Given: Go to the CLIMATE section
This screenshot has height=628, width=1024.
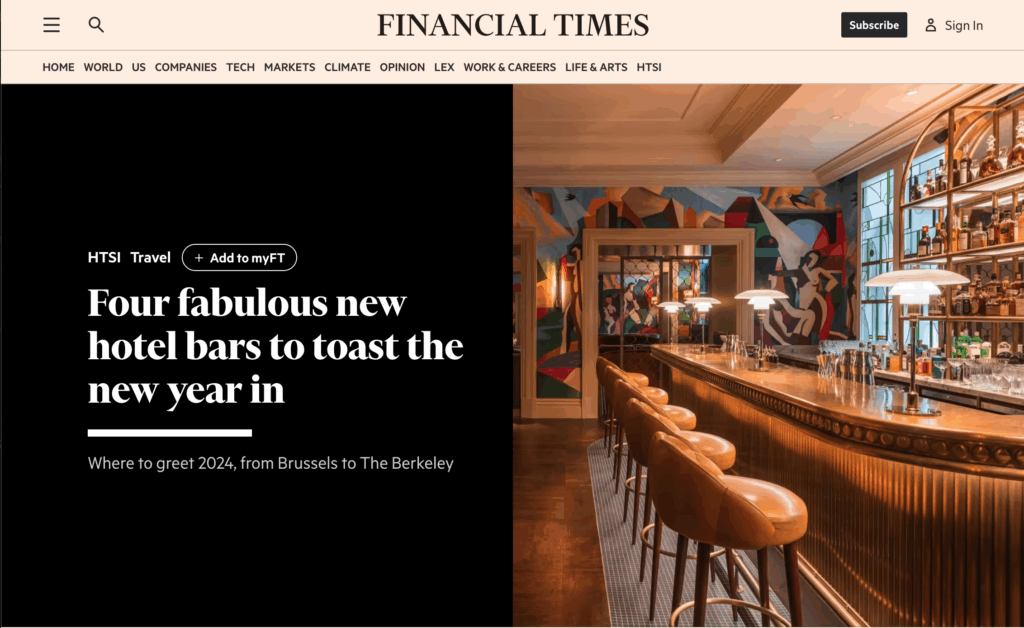Looking at the screenshot, I should 347,67.
